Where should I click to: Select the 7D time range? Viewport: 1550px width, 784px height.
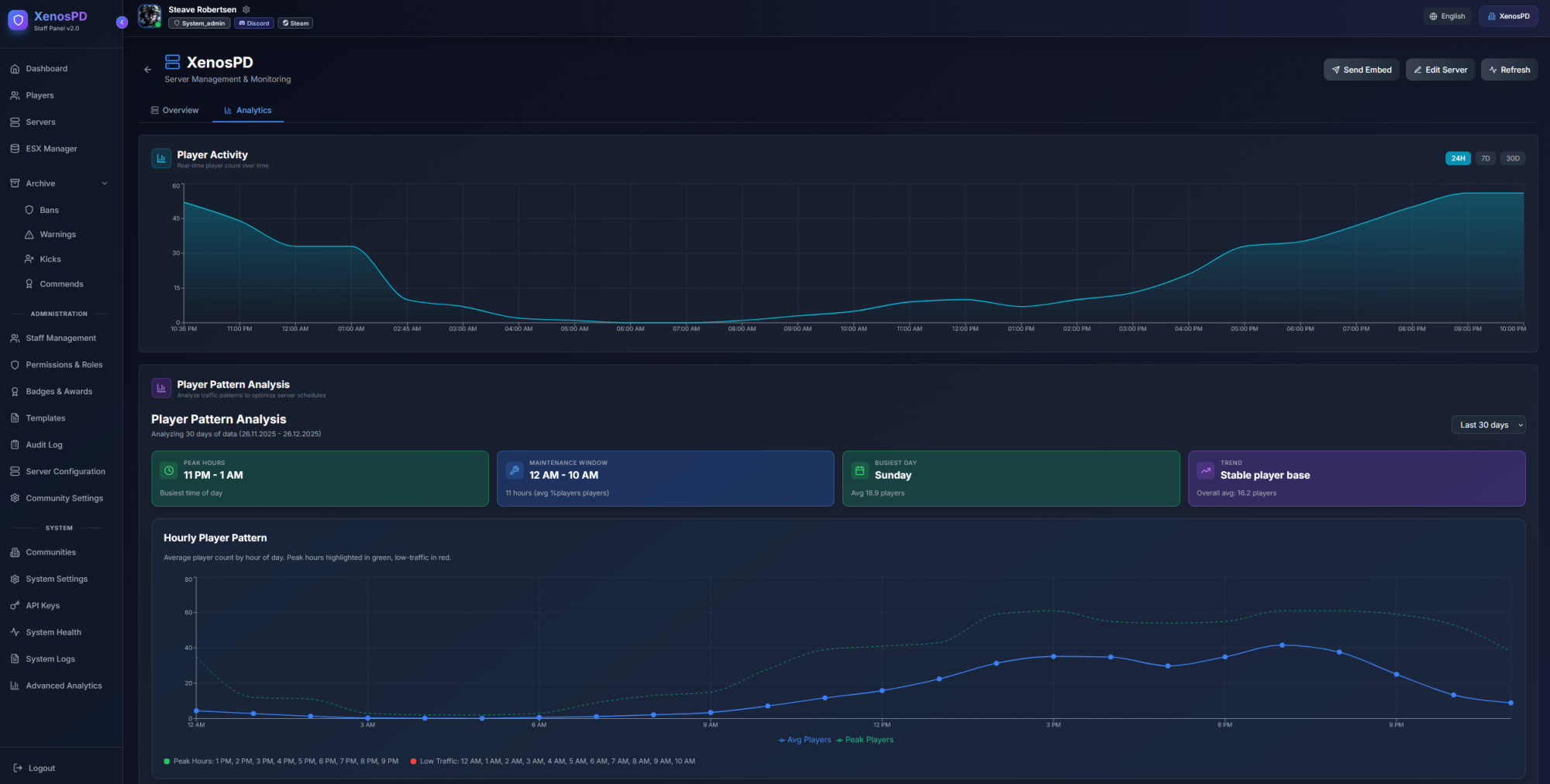pyautogui.click(x=1485, y=158)
